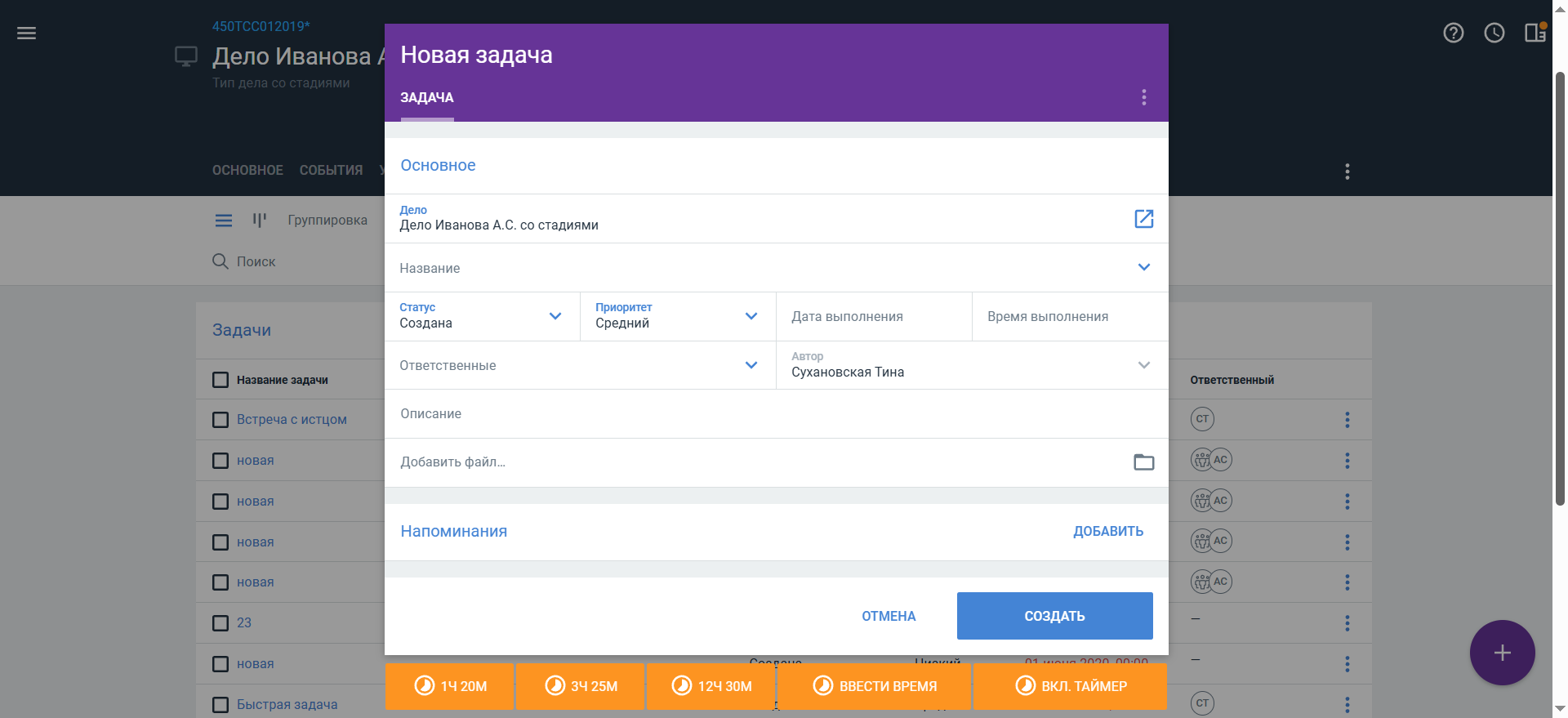Image resolution: width=1568 pixels, height=718 pixels.
Task: Open the time tracking clock icon
Action: (1494, 33)
